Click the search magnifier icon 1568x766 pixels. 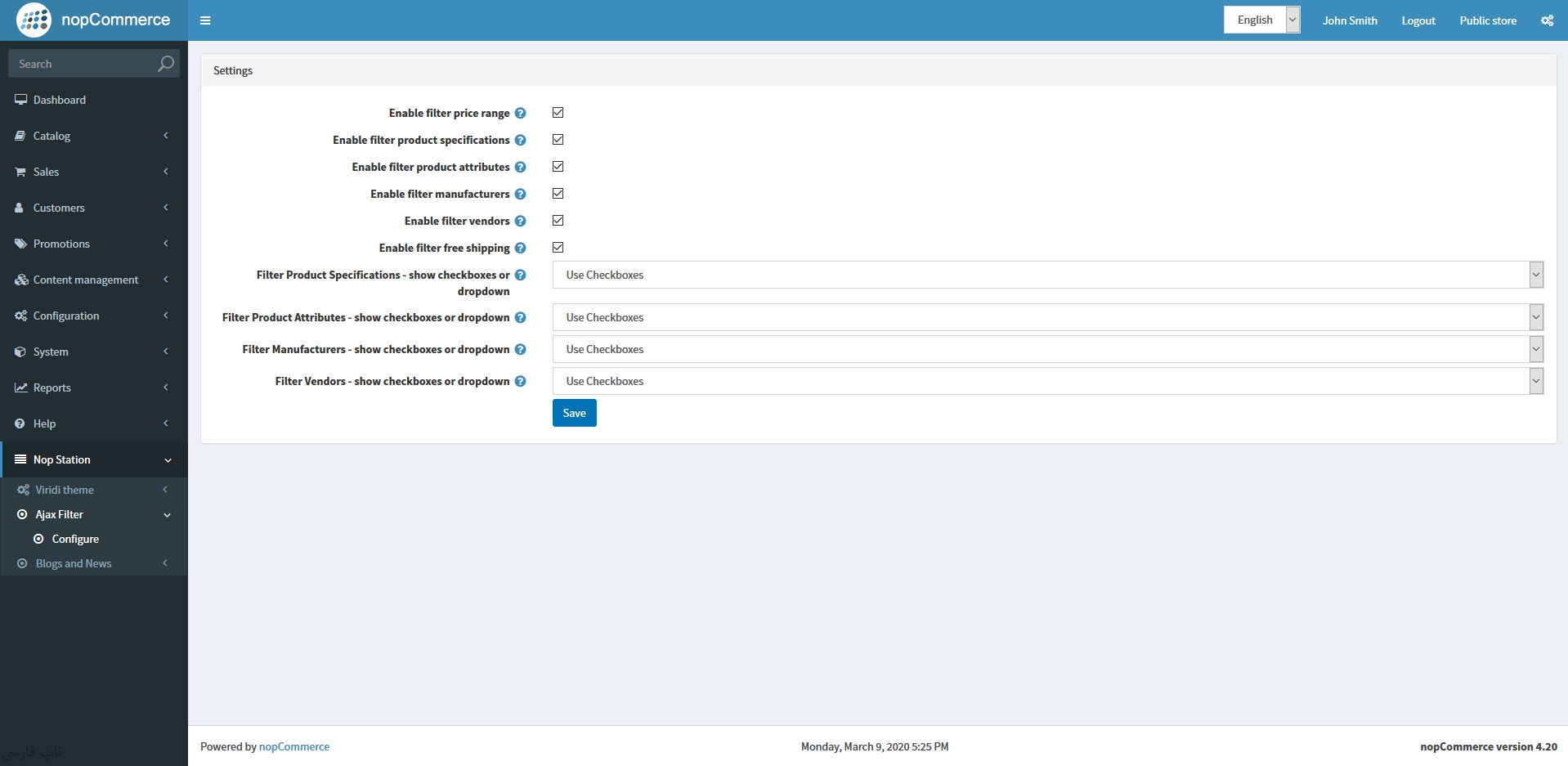point(165,64)
